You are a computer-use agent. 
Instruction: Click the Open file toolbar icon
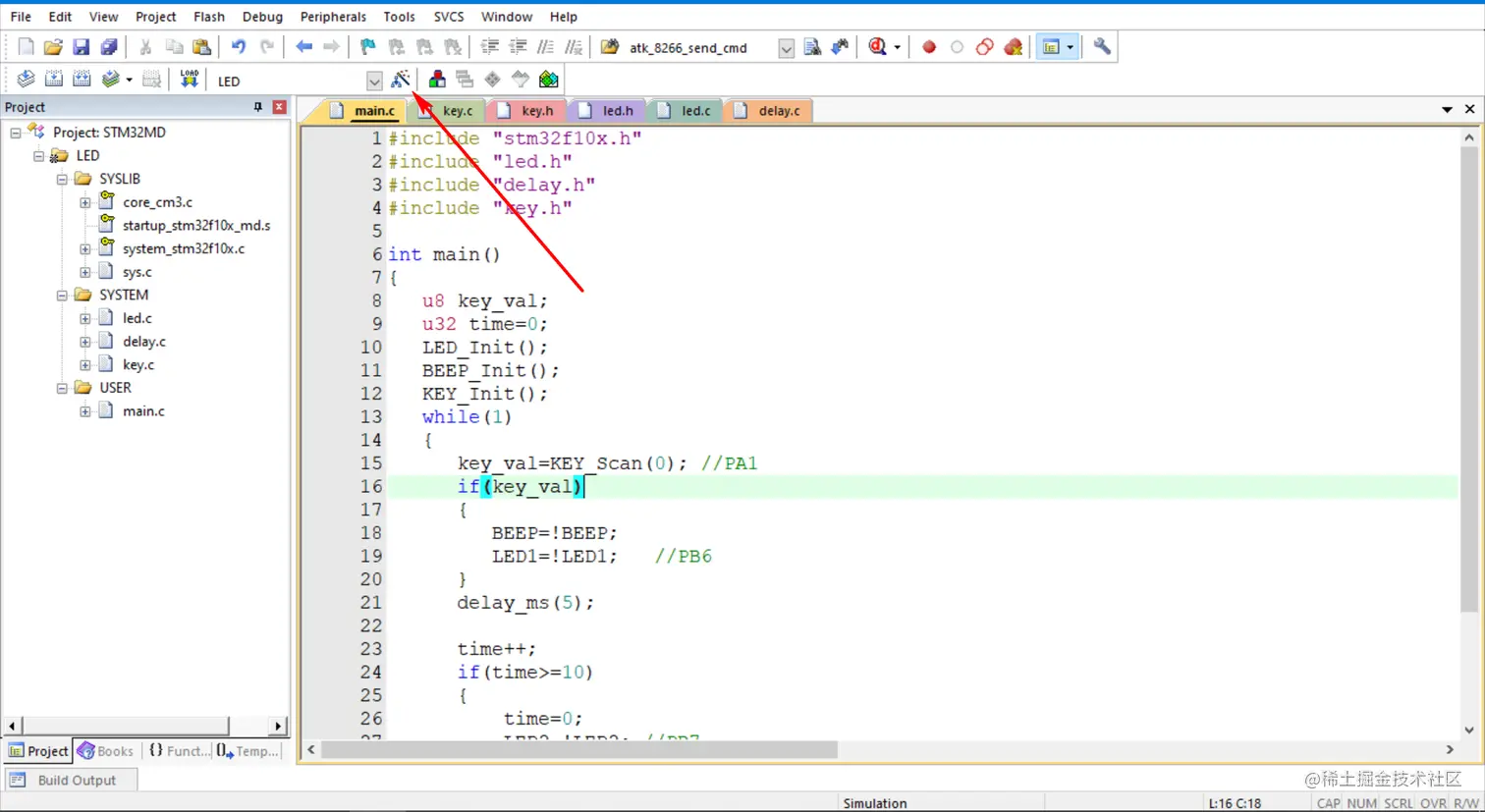point(53,47)
